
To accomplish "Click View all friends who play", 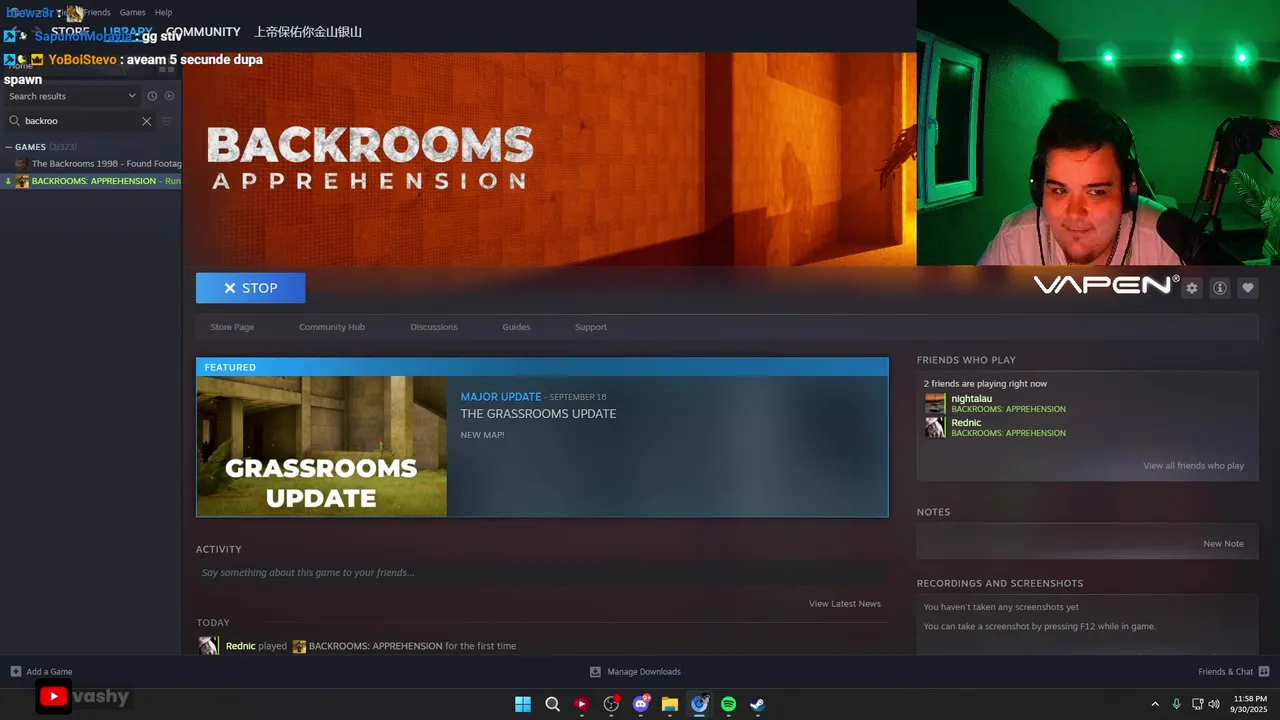I will tap(1194, 466).
